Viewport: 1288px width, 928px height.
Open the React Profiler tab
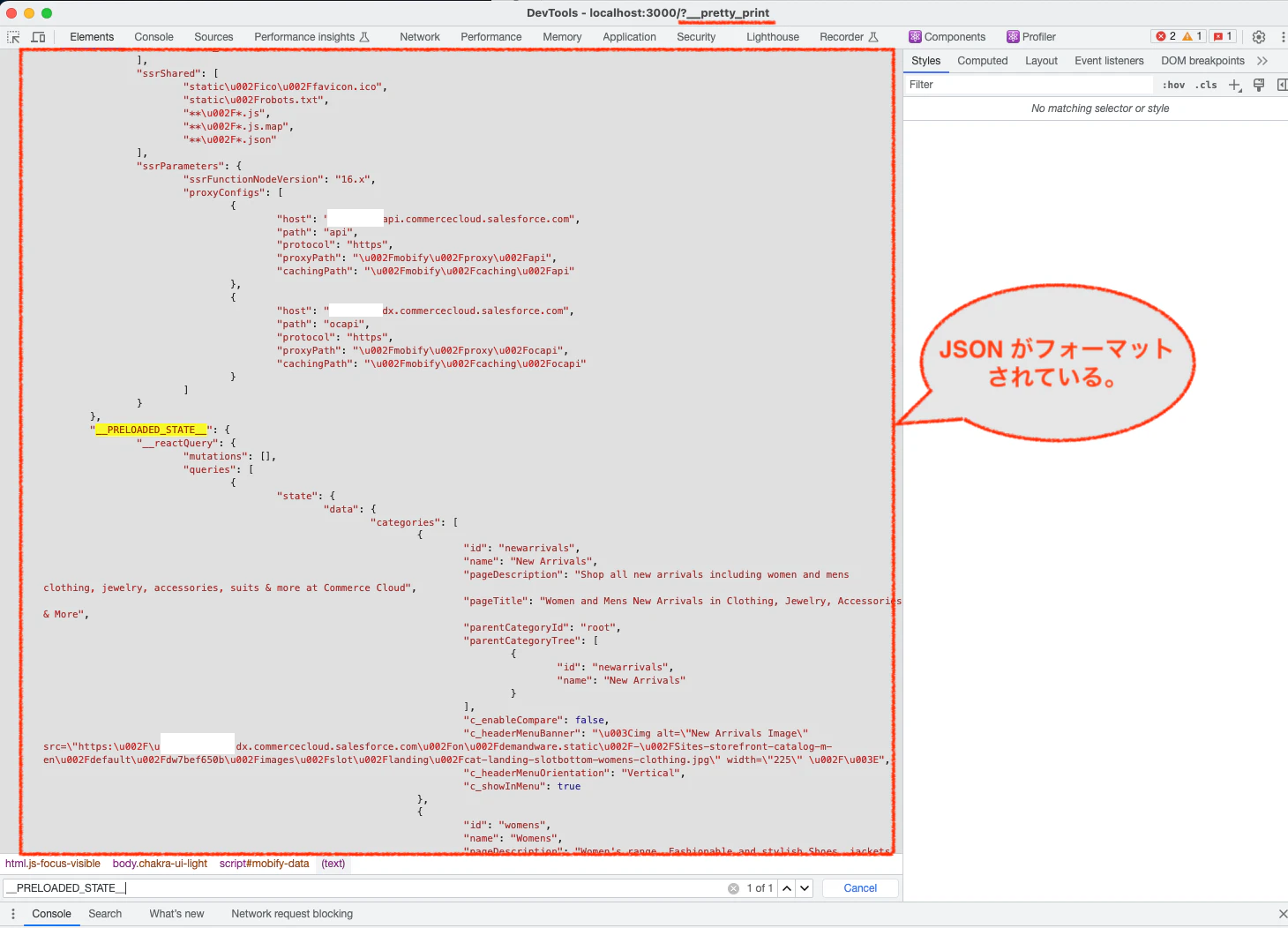(1031, 37)
